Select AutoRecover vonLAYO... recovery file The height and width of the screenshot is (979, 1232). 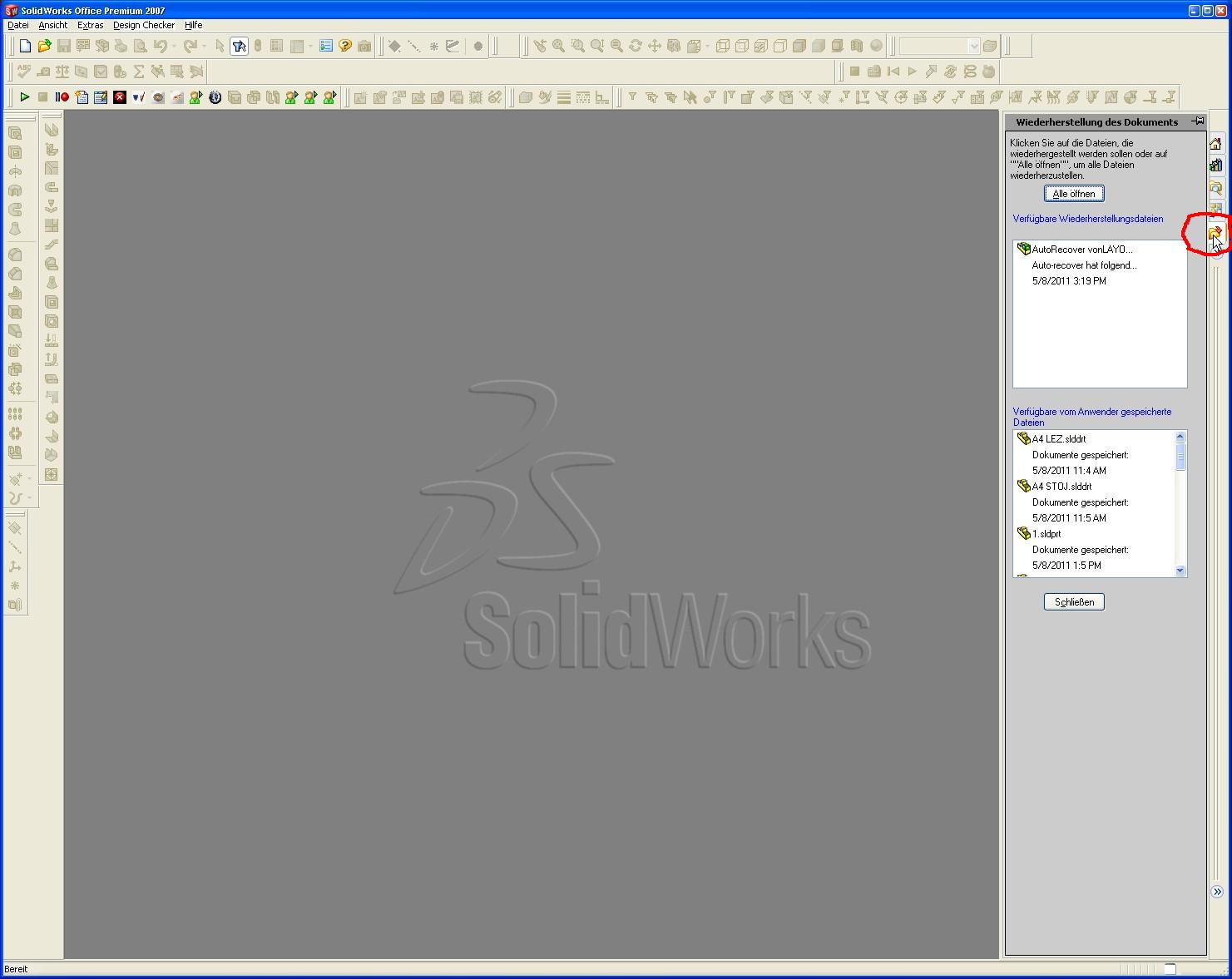pos(1081,250)
